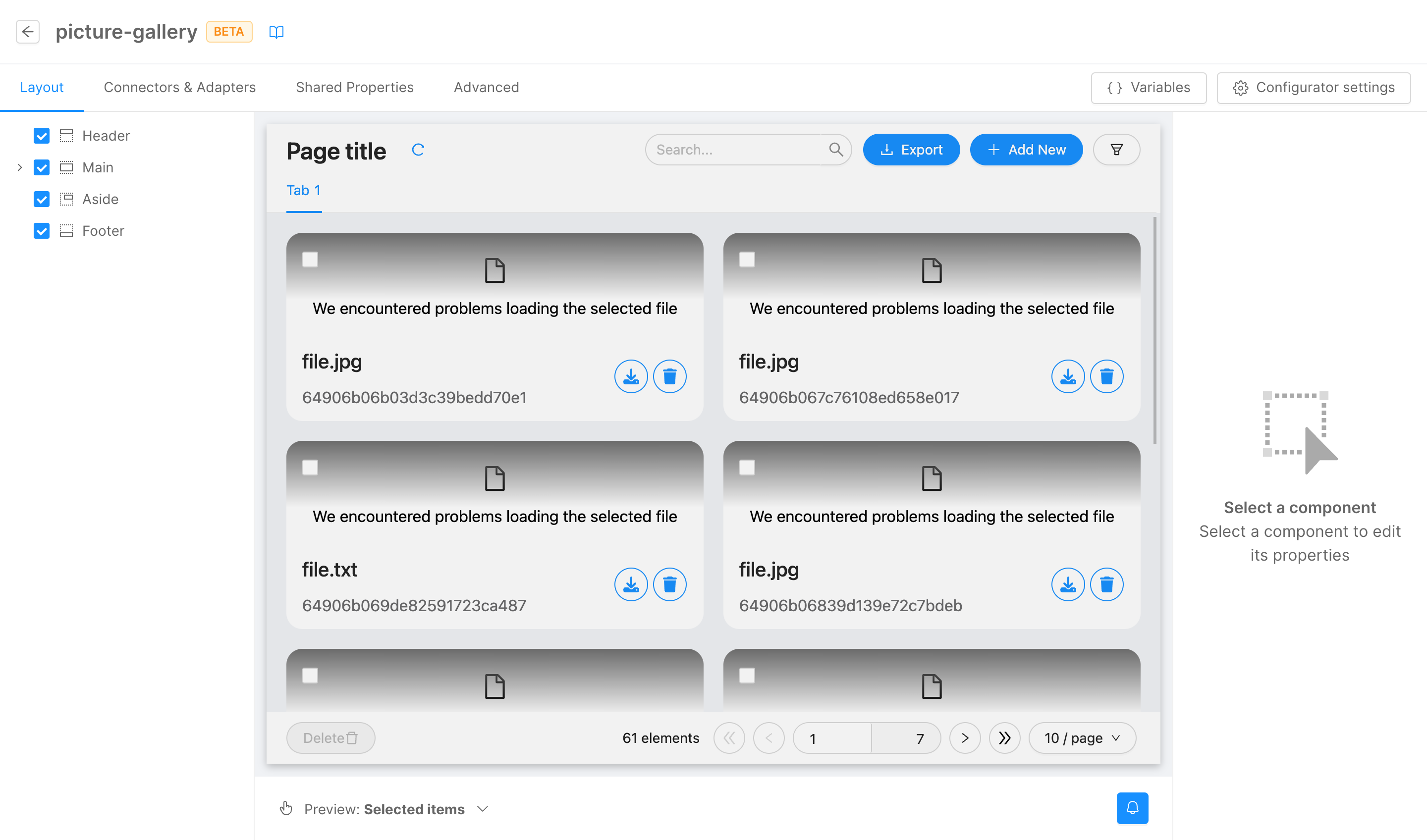This screenshot has width=1427, height=840.
Task: Uncheck the Header layout checkbox
Action: [41, 136]
